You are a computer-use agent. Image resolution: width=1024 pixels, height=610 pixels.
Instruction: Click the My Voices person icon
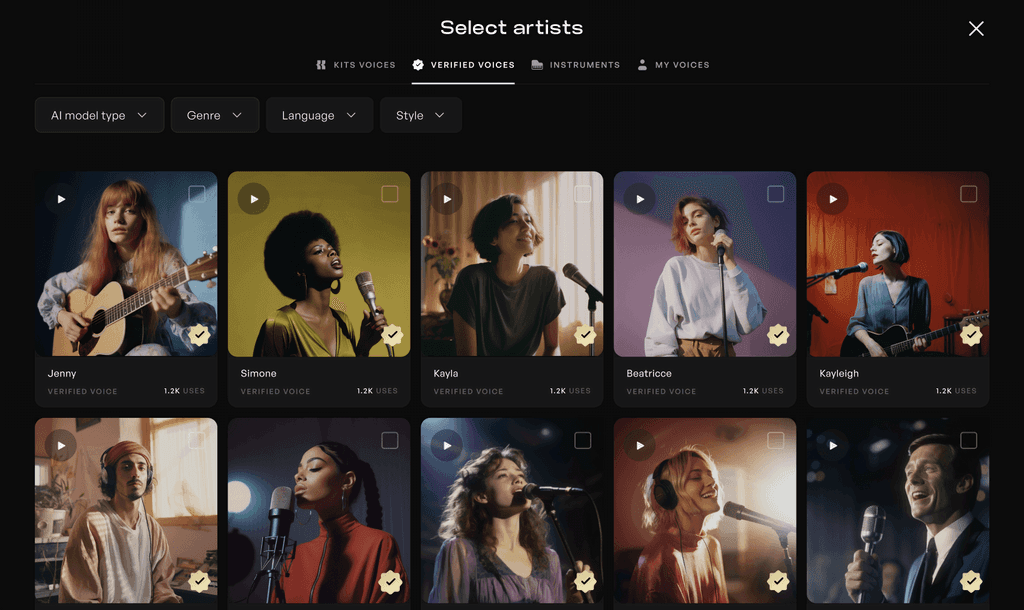coord(641,64)
